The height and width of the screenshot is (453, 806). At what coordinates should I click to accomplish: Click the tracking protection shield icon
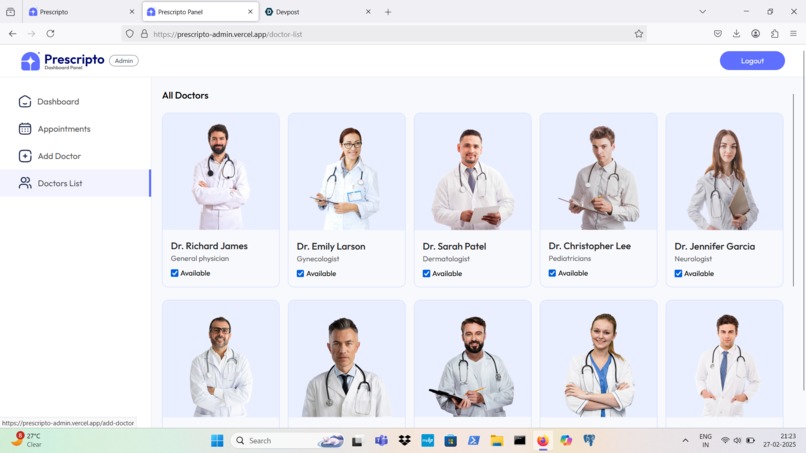pyautogui.click(x=130, y=34)
